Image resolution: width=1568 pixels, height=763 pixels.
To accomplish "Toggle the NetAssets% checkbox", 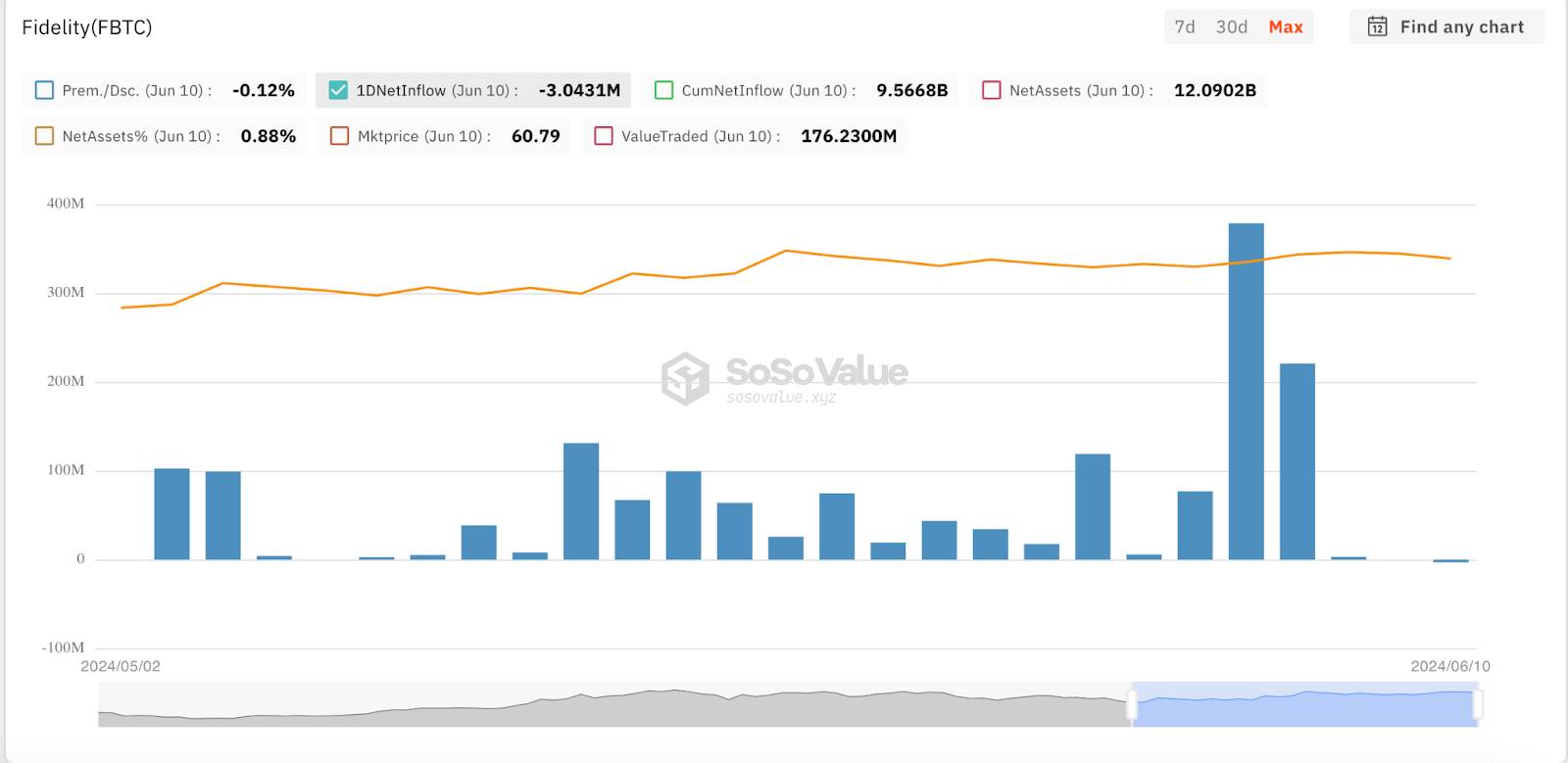I will click(44, 136).
